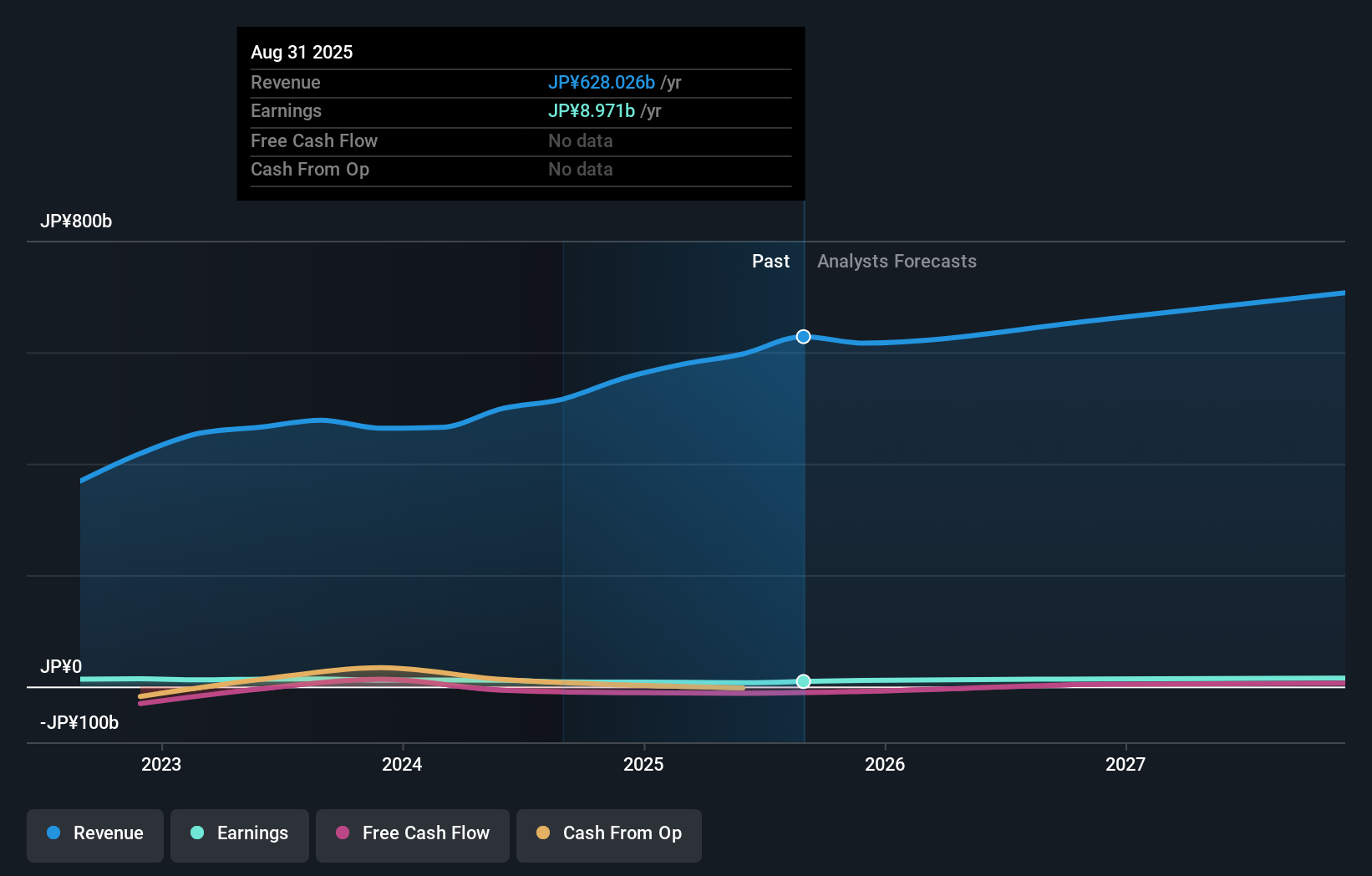Click the blue Revenue legend dot

click(53, 833)
